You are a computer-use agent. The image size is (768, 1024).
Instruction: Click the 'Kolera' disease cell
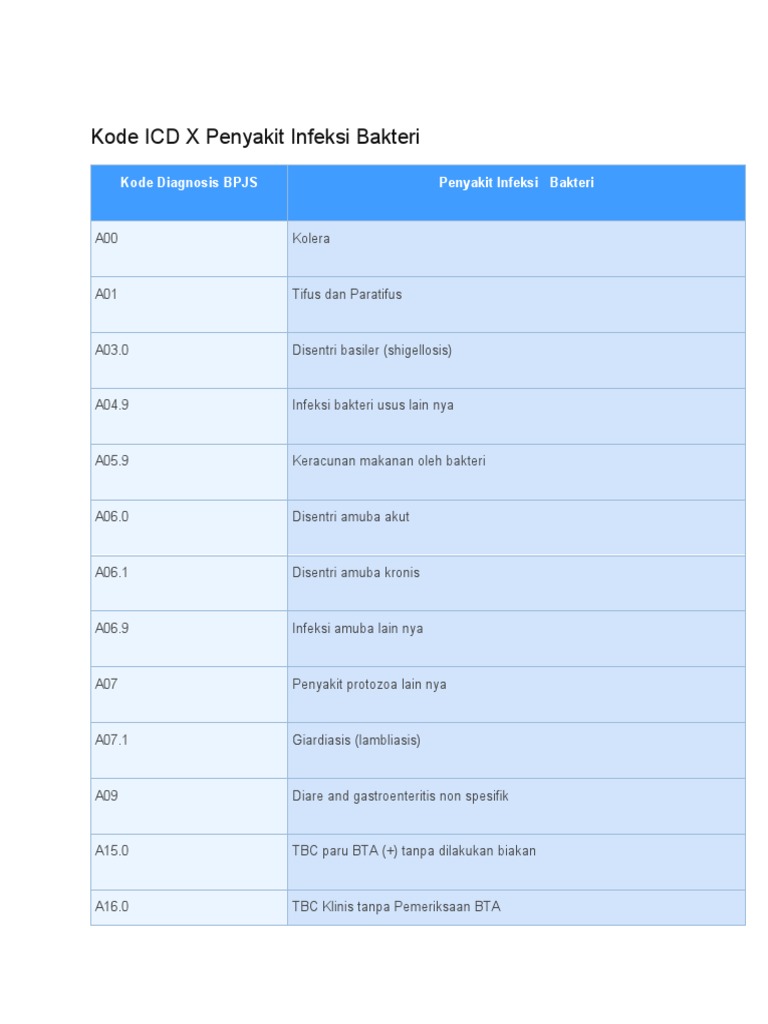(x=311, y=239)
